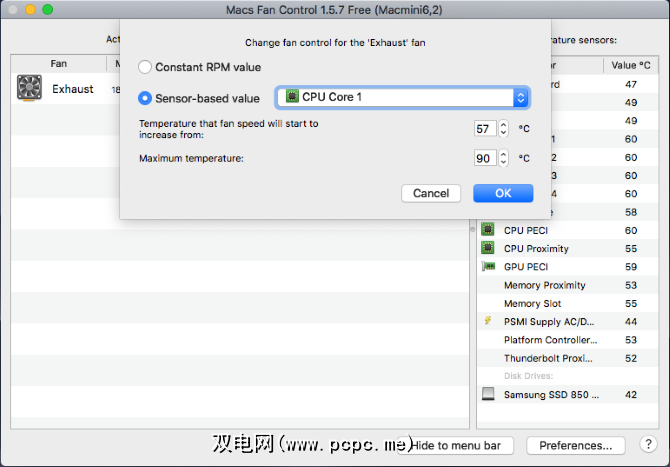Select the Memory Proximity sensor row

[567, 285]
